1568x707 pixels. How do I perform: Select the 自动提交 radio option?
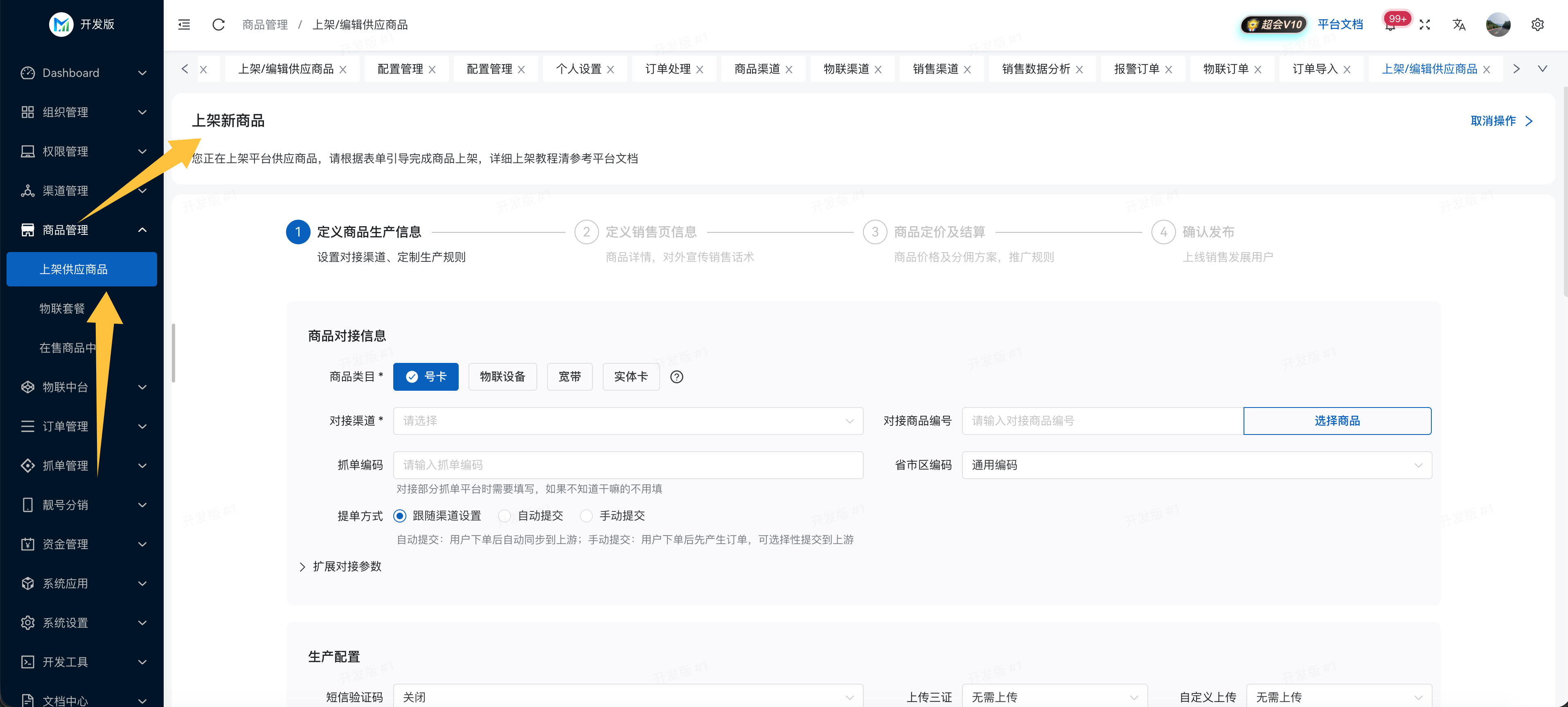click(x=505, y=516)
